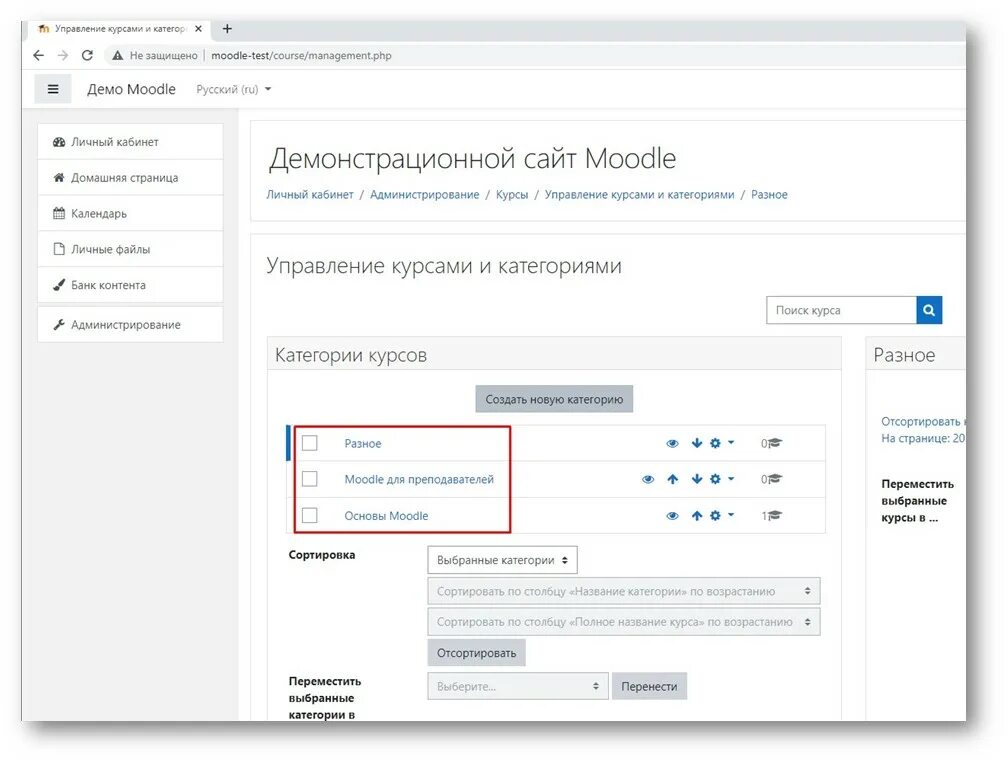Open gear menu for Основы Moodle

[721, 516]
